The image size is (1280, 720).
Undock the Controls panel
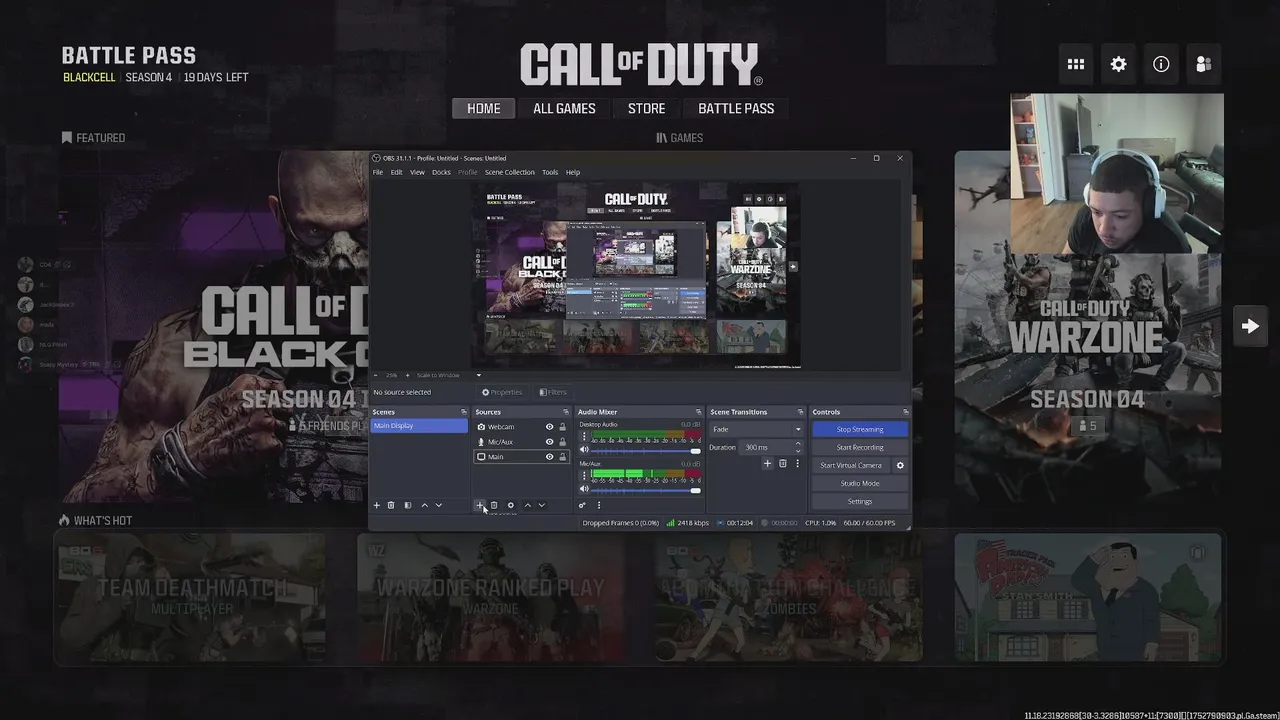pyautogui.click(x=905, y=412)
